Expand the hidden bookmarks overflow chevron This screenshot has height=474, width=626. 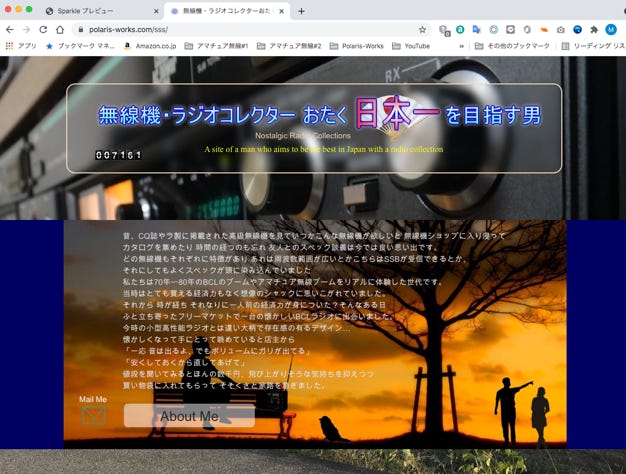(x=461, y=46)
